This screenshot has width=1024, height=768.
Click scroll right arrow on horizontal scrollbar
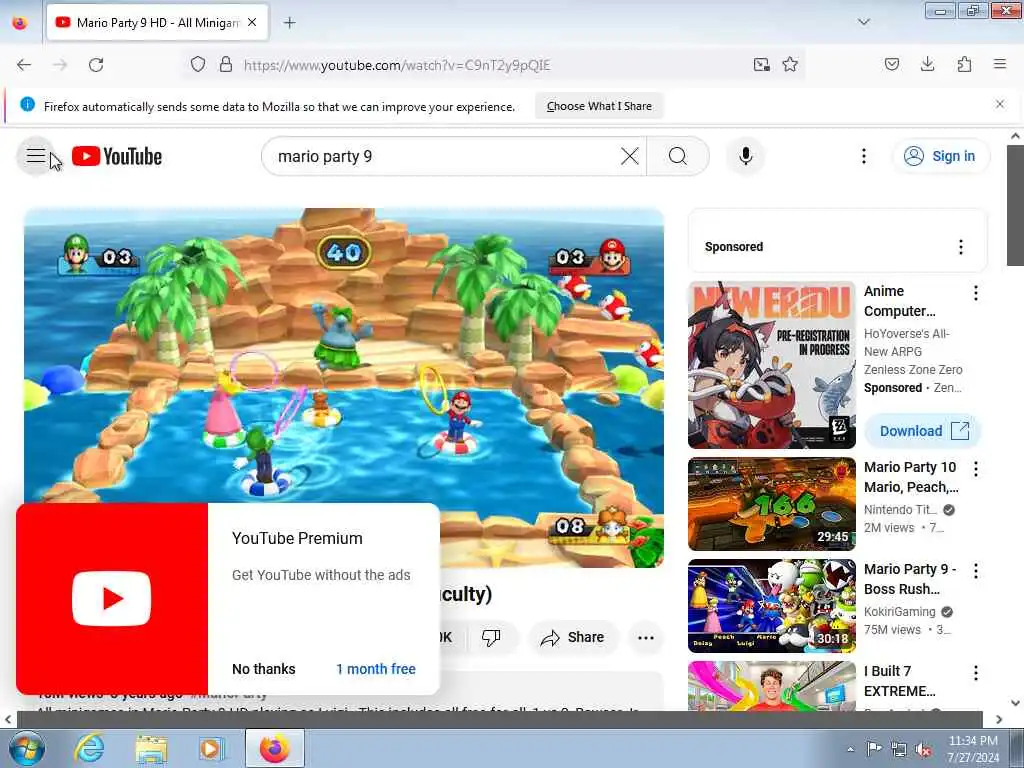pos(999,719)
